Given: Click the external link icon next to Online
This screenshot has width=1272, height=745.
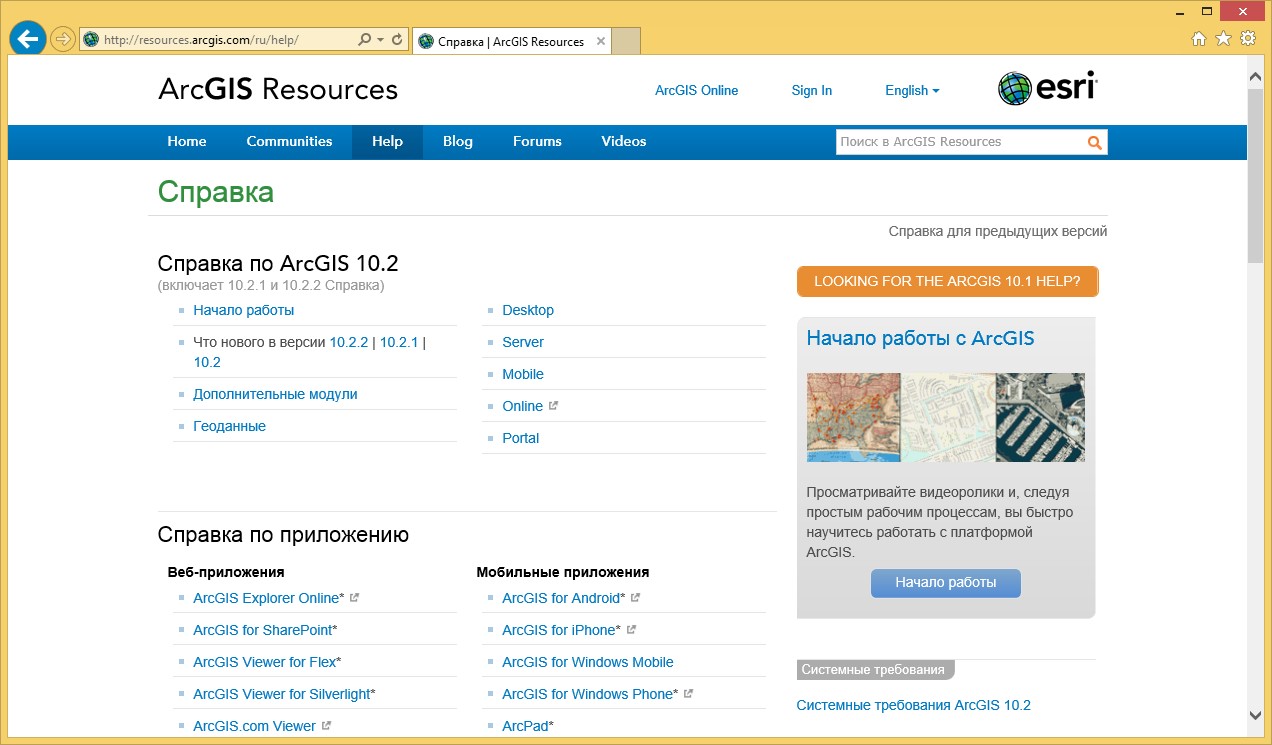Looking at the screenshot, I should pos(553,405).
